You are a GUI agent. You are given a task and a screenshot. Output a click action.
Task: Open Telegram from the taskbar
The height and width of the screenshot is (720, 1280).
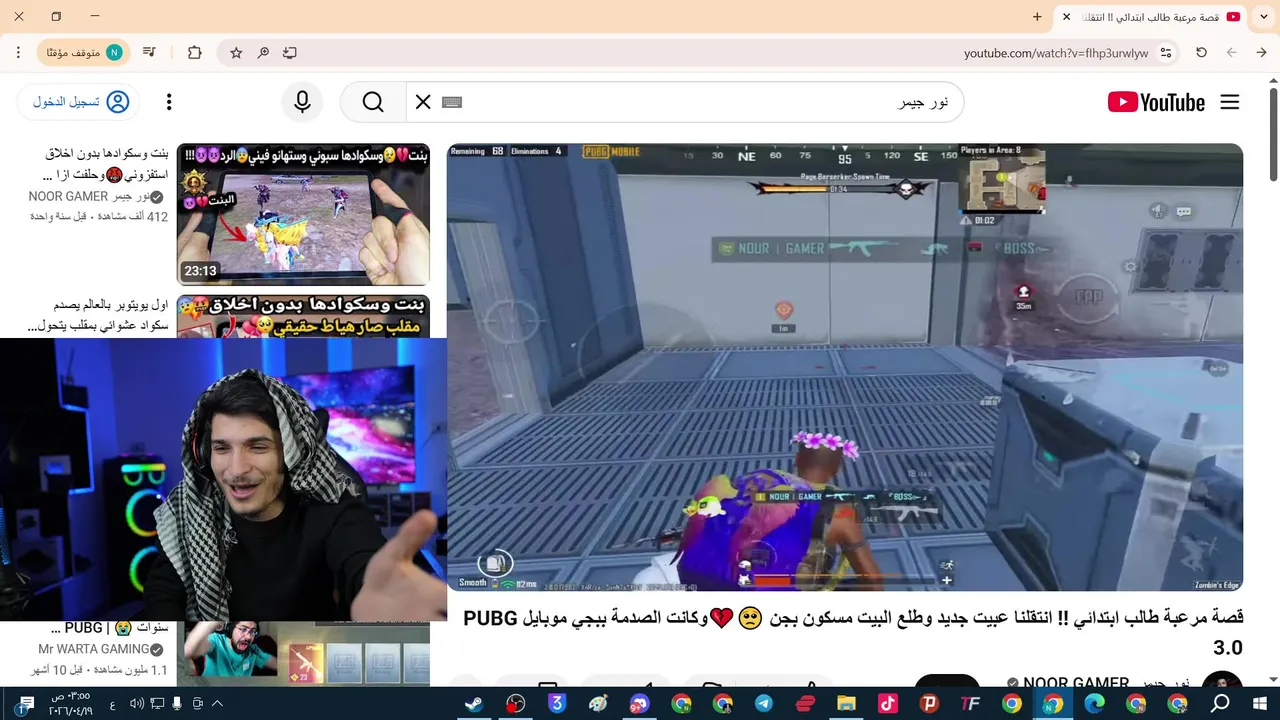[x=763, y=704]
